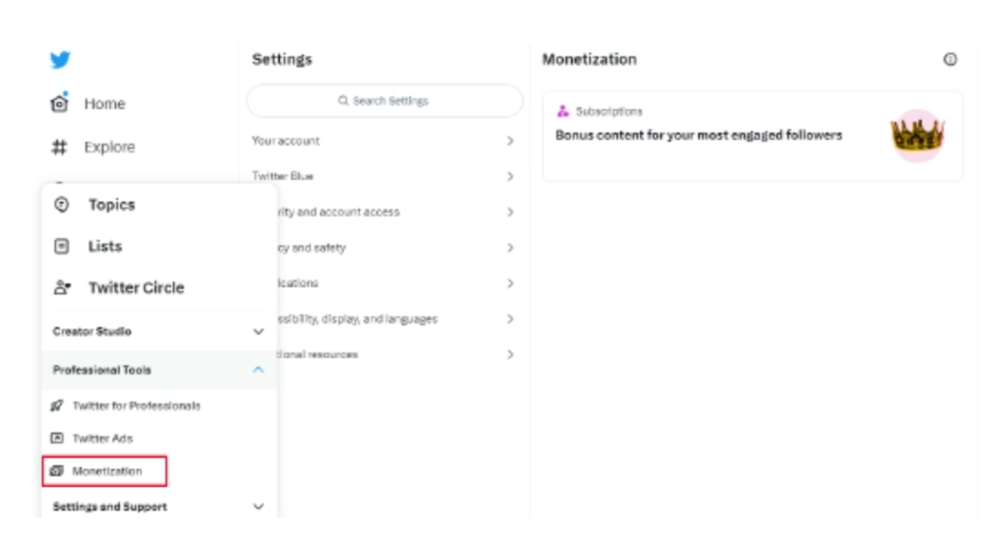Viewport: 1000px width, 557px height.
Task: Click the info icon beside Monetization heading
Action: point(950,59)
